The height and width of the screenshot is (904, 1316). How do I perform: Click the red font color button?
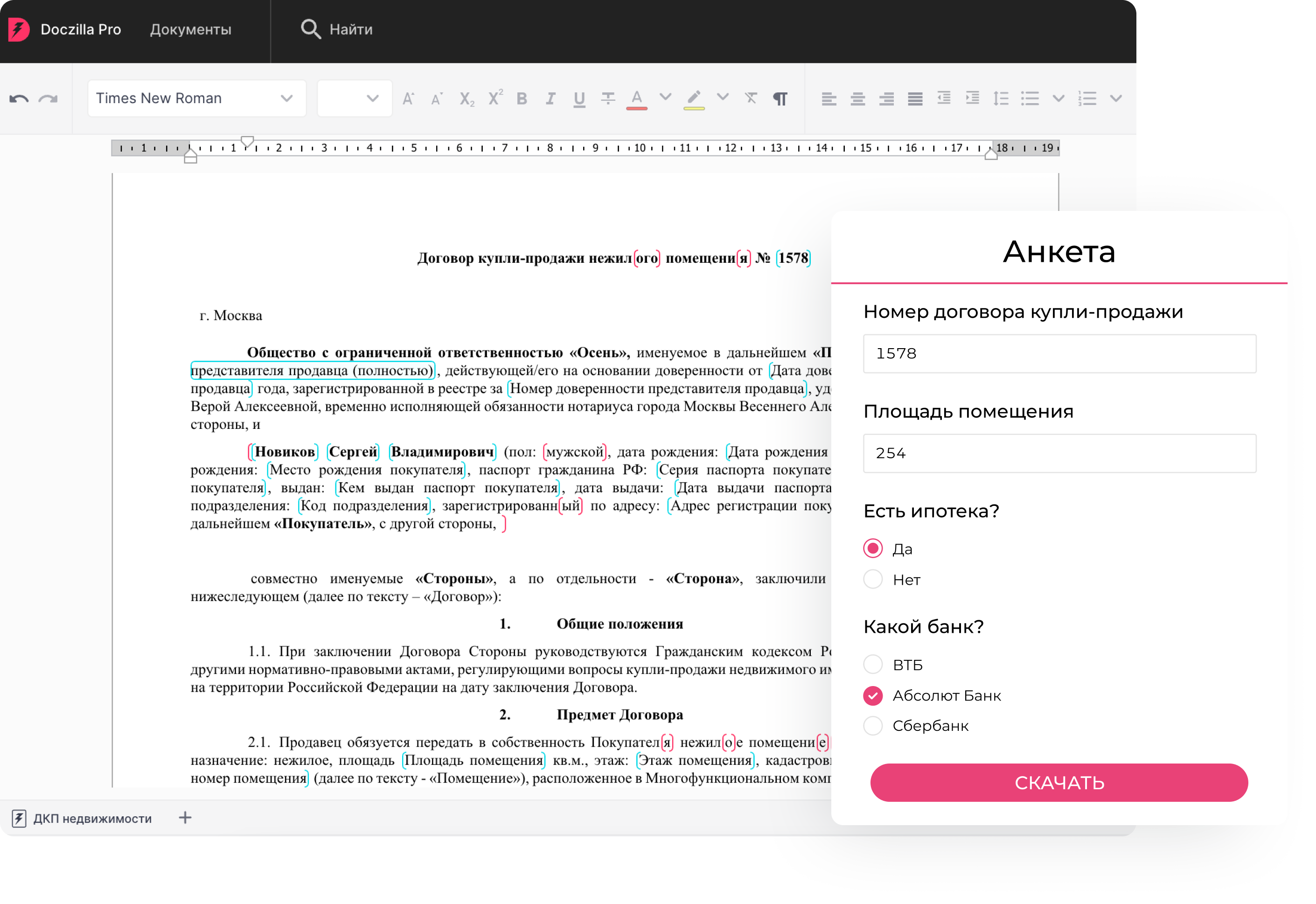coord(636,99)
